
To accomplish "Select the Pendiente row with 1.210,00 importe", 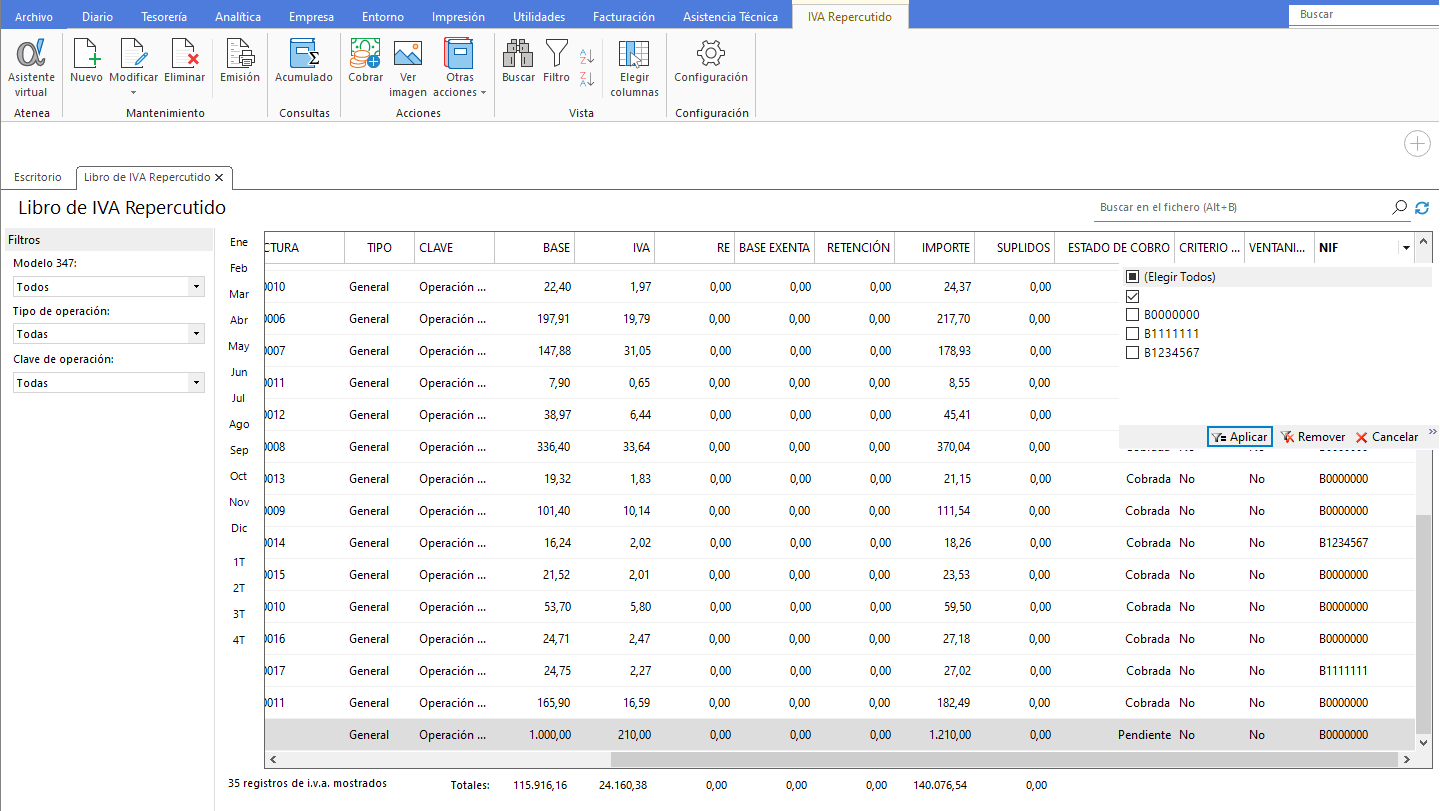I will (840, 735).
